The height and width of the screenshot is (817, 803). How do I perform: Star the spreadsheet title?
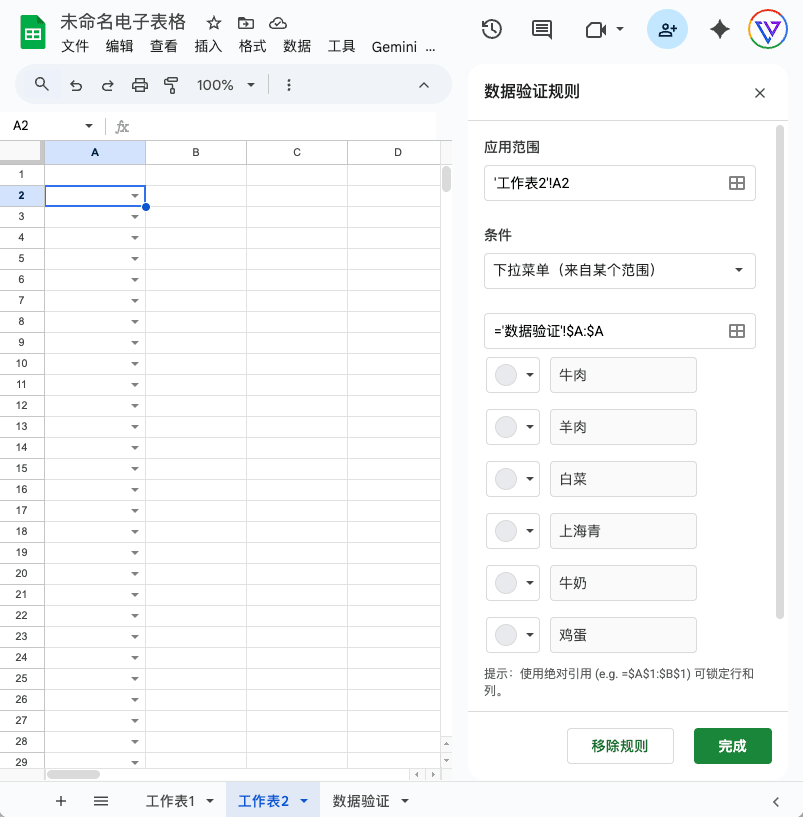[213, 23]
